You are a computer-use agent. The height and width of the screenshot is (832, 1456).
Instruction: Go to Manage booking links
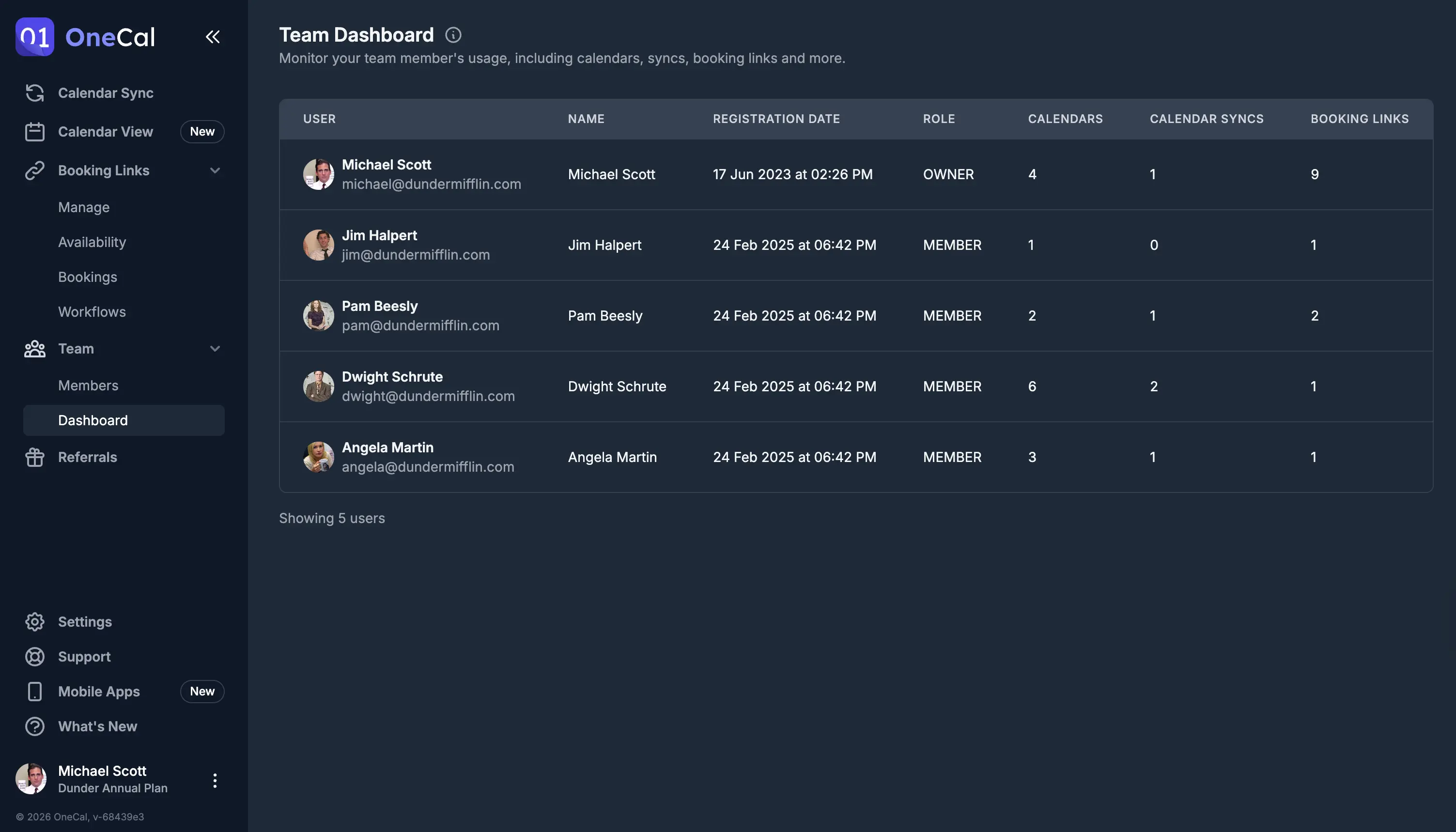point(84,207)
